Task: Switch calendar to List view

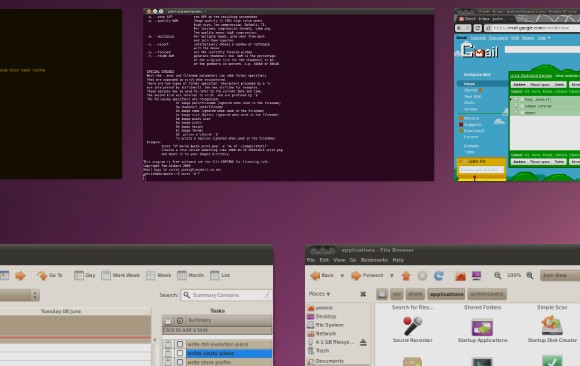Action: (x=220, y=275)
